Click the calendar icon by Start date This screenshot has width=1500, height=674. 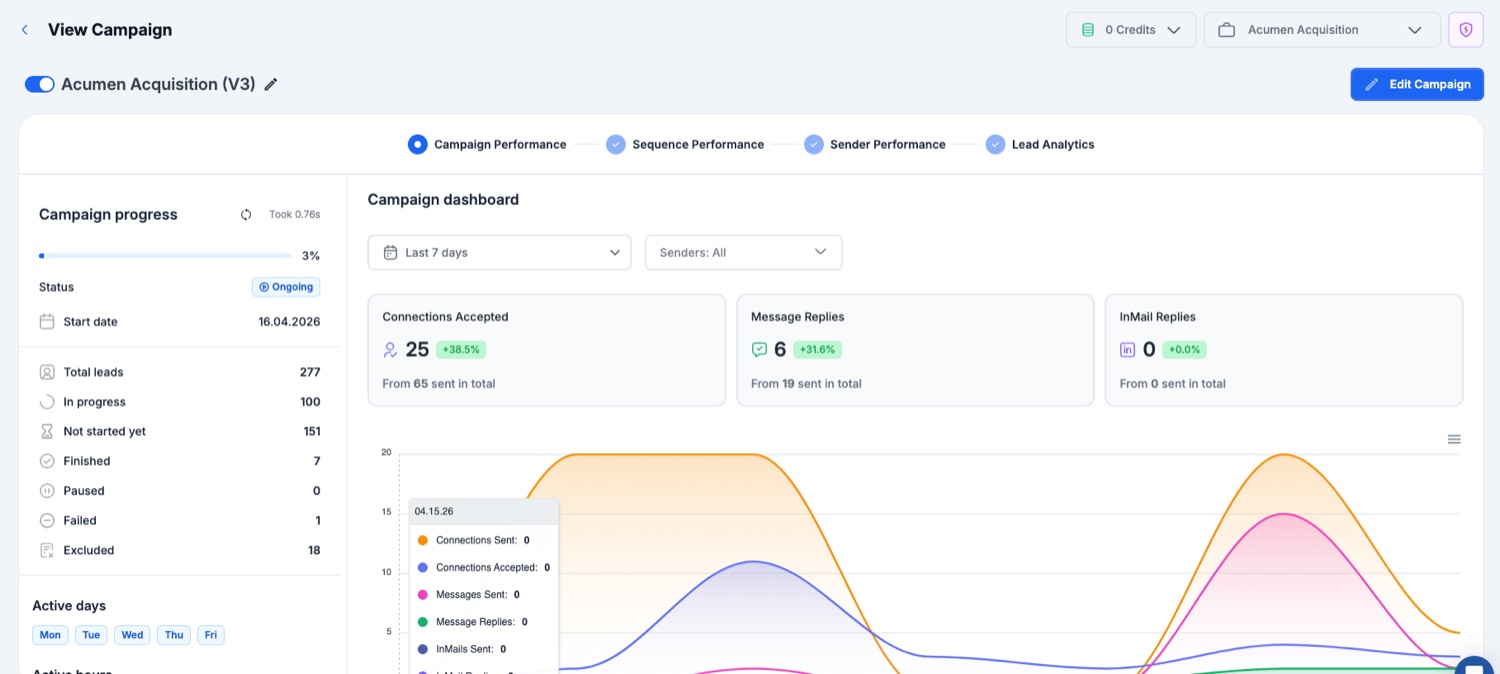tap(47, 322)
